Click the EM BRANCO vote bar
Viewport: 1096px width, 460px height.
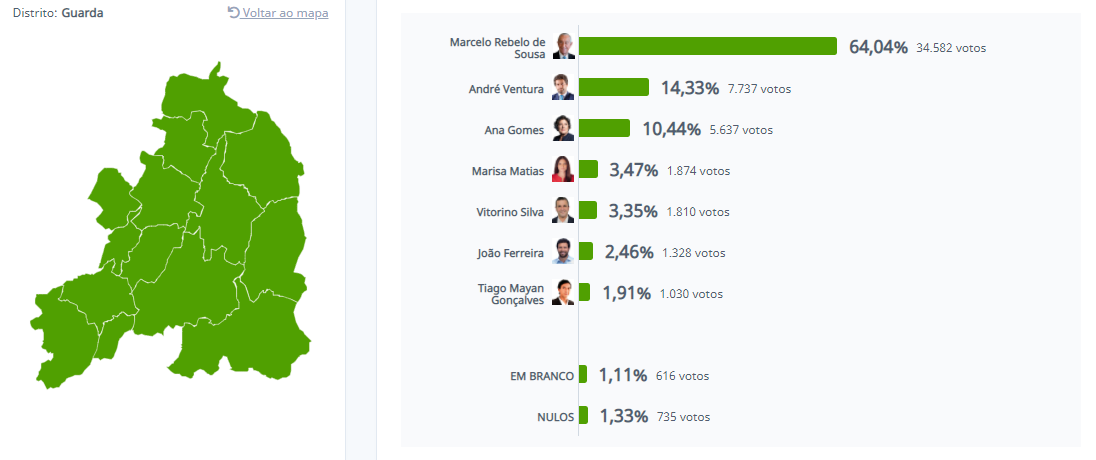583,375
